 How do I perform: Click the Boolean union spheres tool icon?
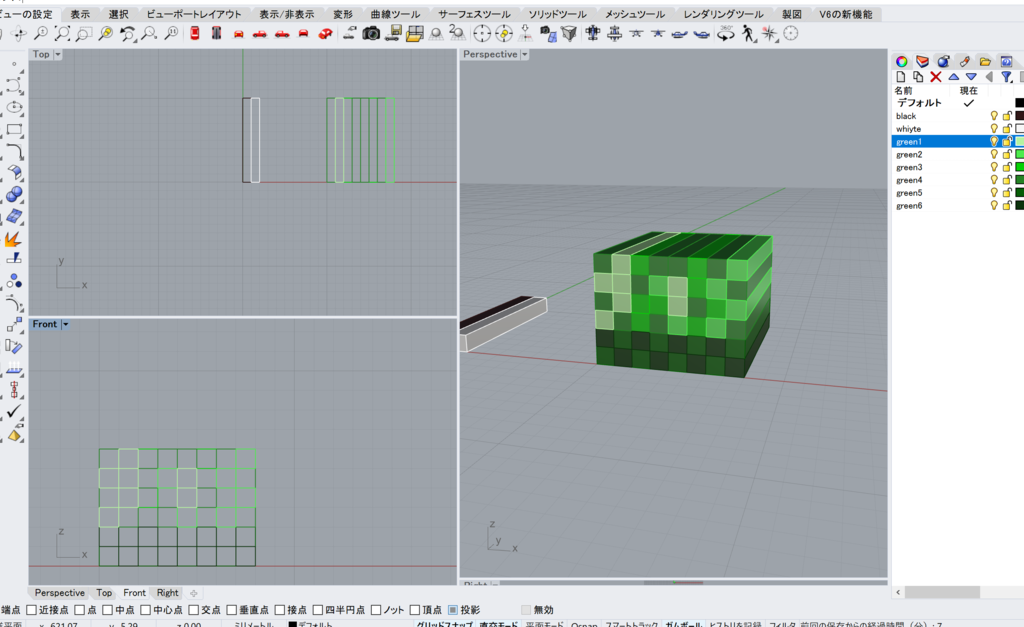[14, 195]
